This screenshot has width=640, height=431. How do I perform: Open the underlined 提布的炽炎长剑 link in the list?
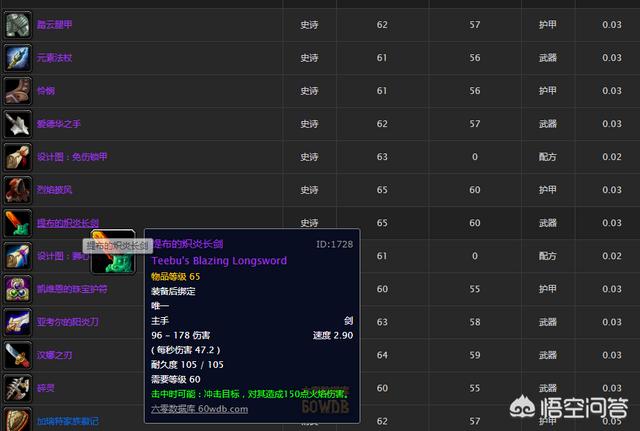pos(68,223)
